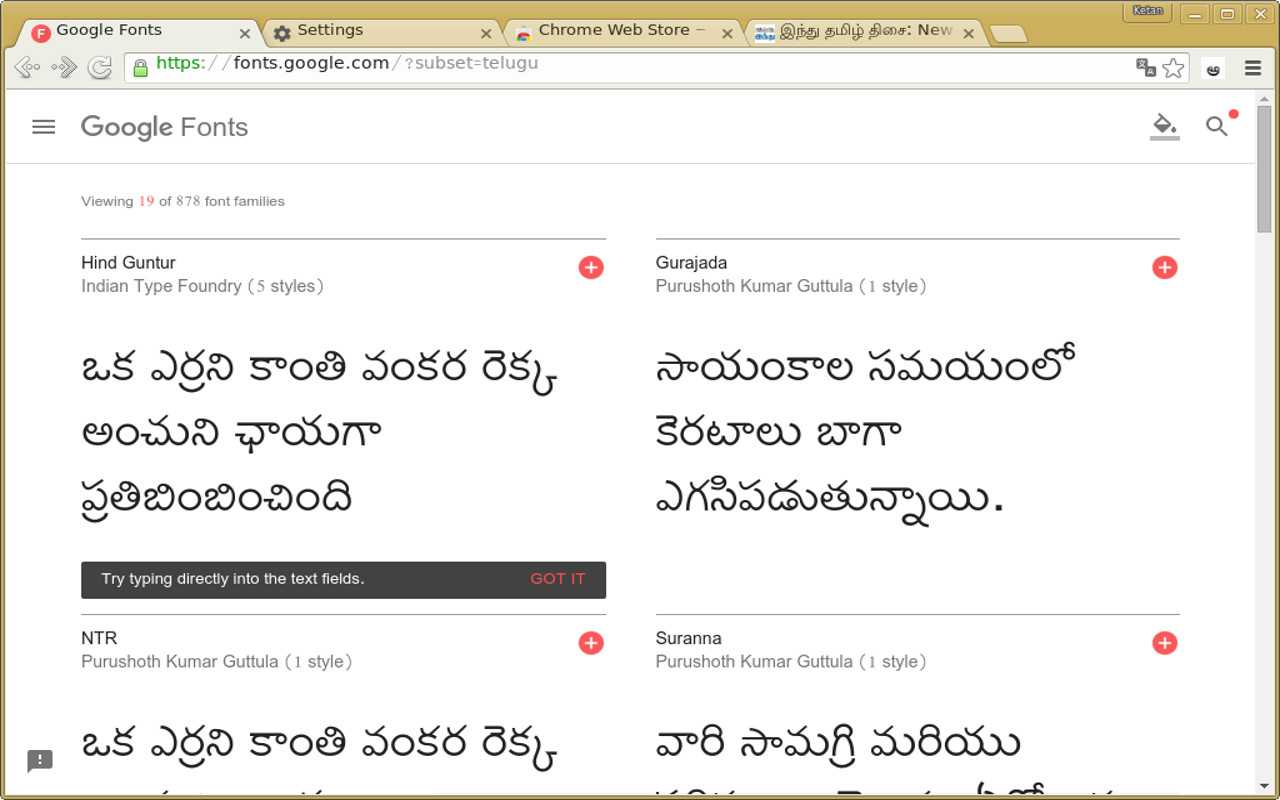
Task: Open the feedback exclamation icon
Action: pyautogui.click(x=39, y=762)
